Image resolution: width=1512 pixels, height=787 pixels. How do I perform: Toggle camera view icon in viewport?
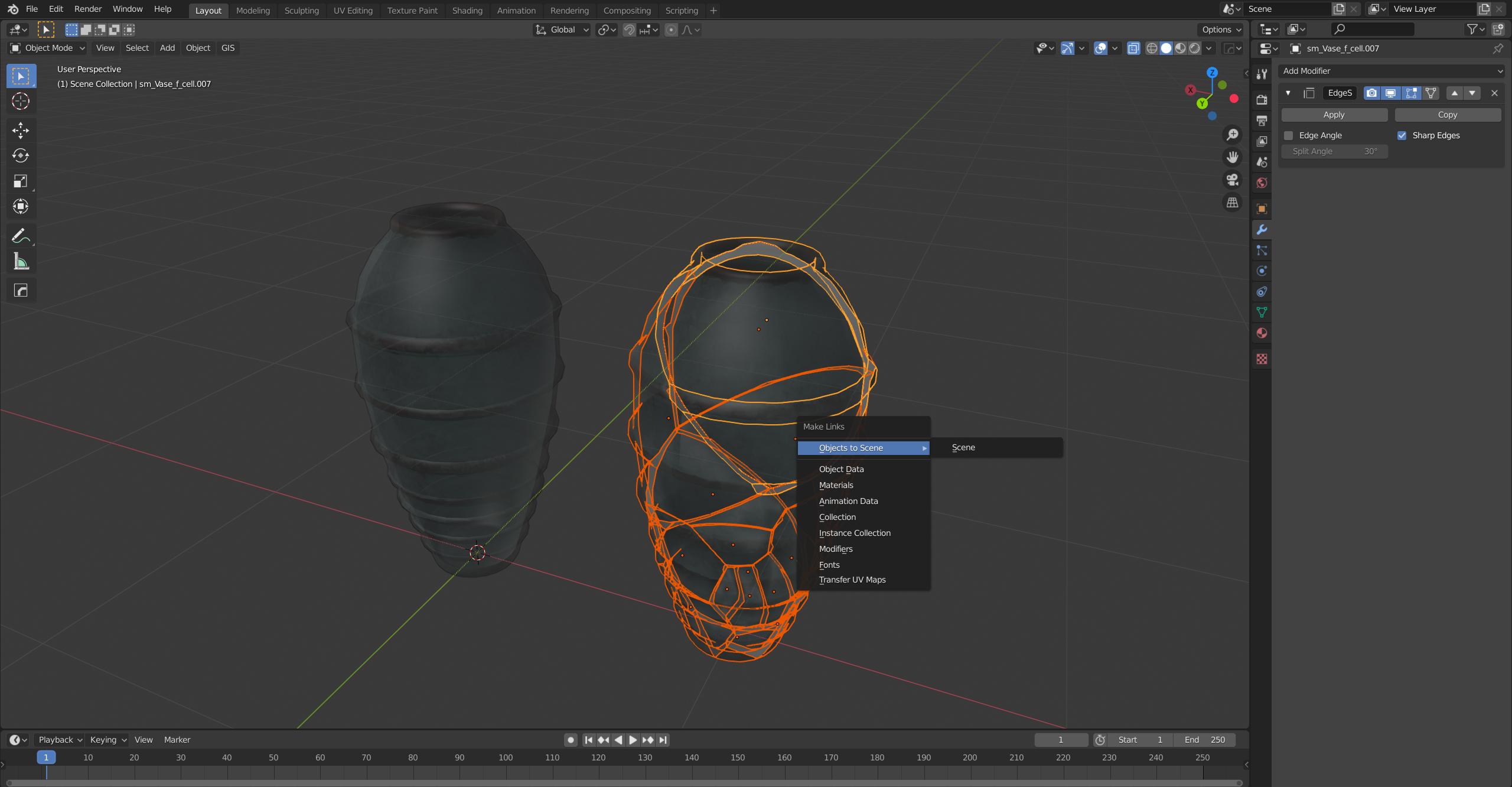click(x=1233, y=180)
